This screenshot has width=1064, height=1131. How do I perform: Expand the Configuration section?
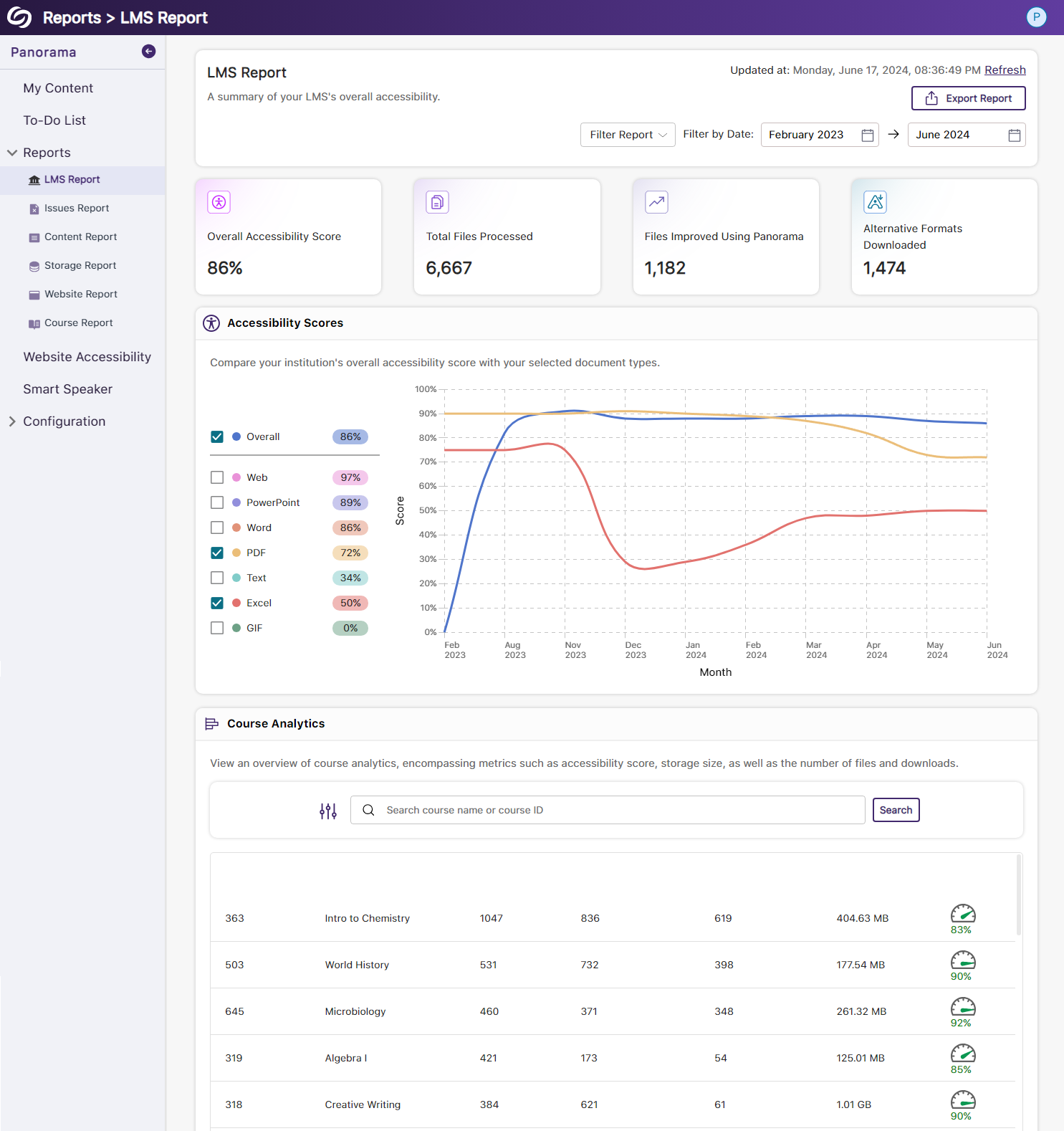point(12,421)
